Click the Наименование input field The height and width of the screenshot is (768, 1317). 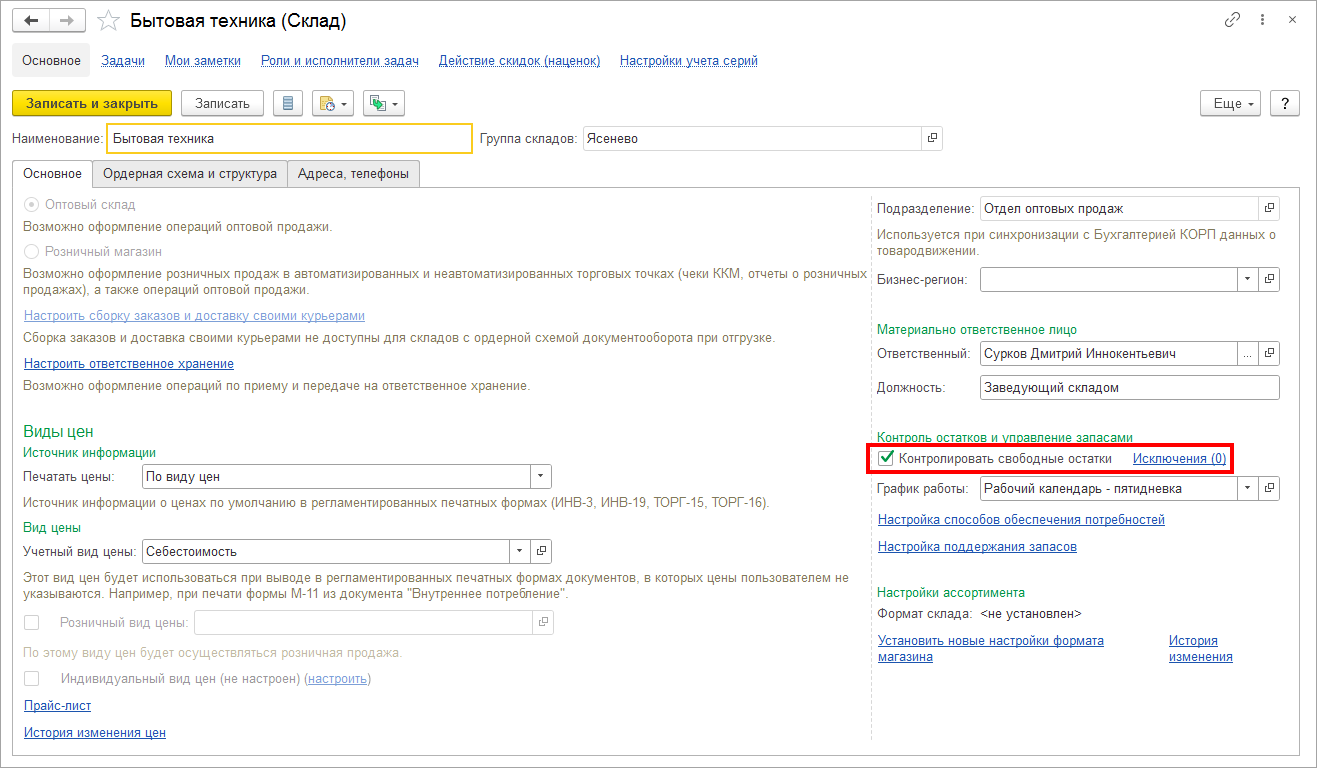[x=289, y=139]
